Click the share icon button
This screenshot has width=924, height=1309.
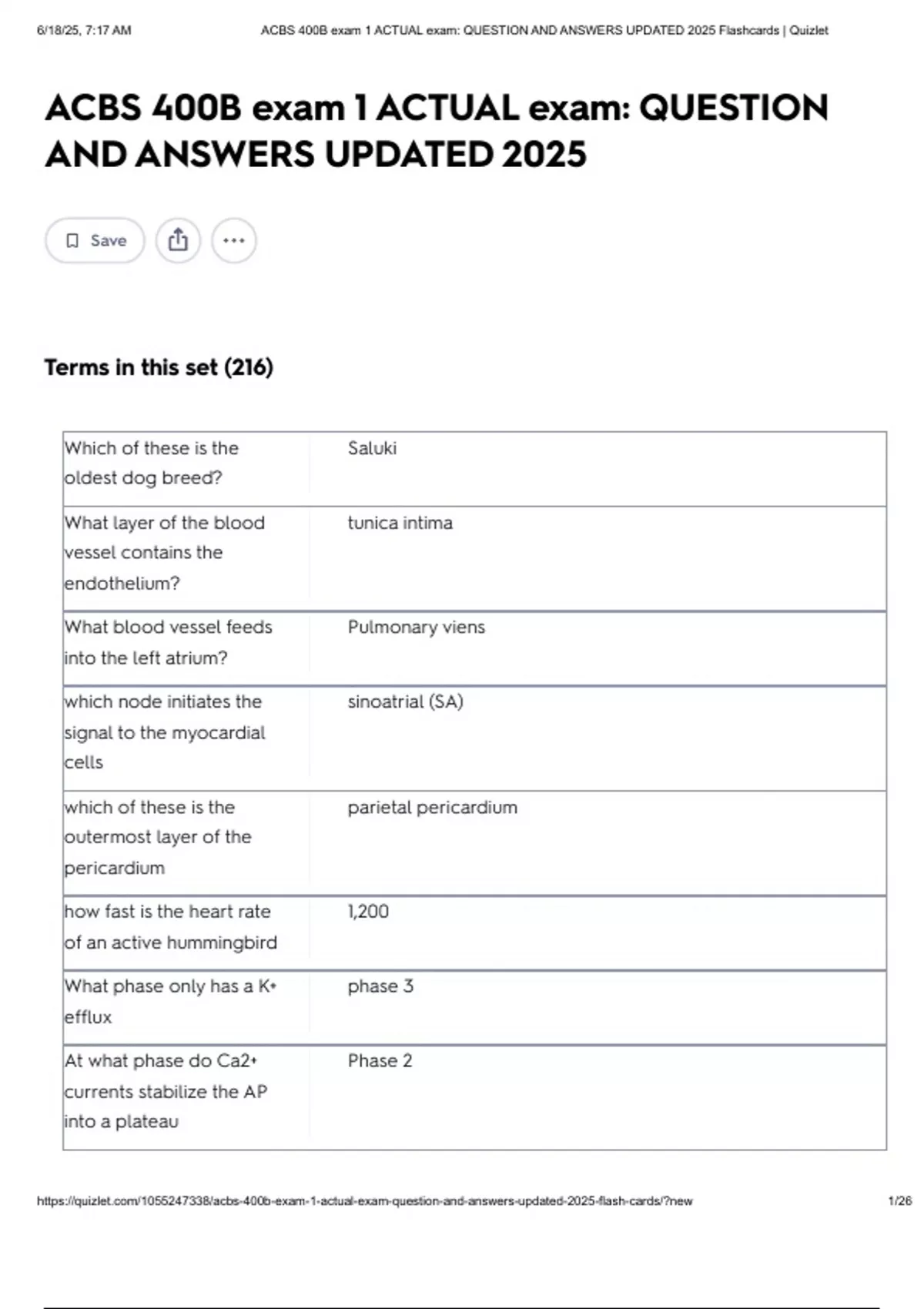(178, 240)
